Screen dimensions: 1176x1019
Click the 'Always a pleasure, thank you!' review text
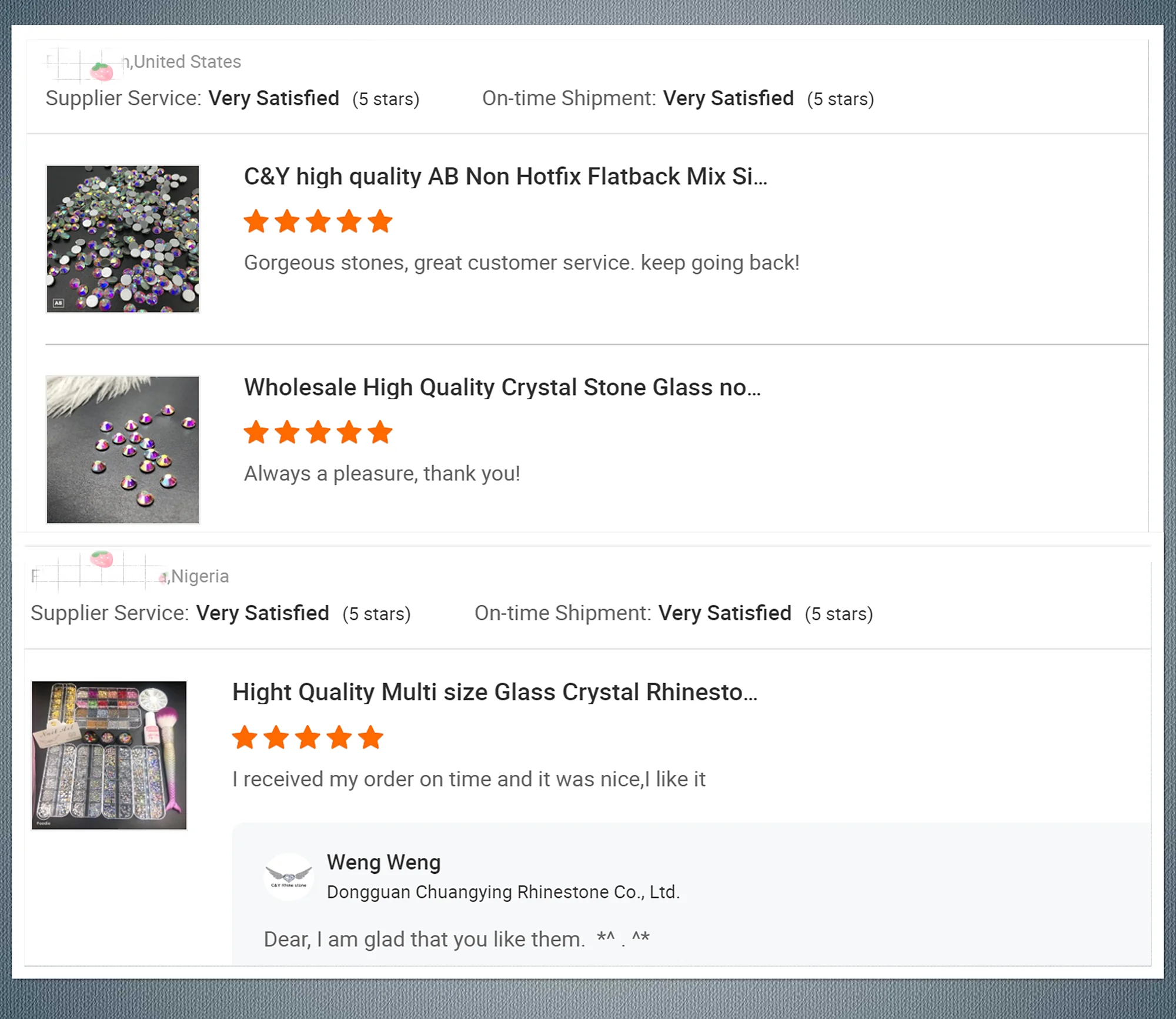[382, 473]
